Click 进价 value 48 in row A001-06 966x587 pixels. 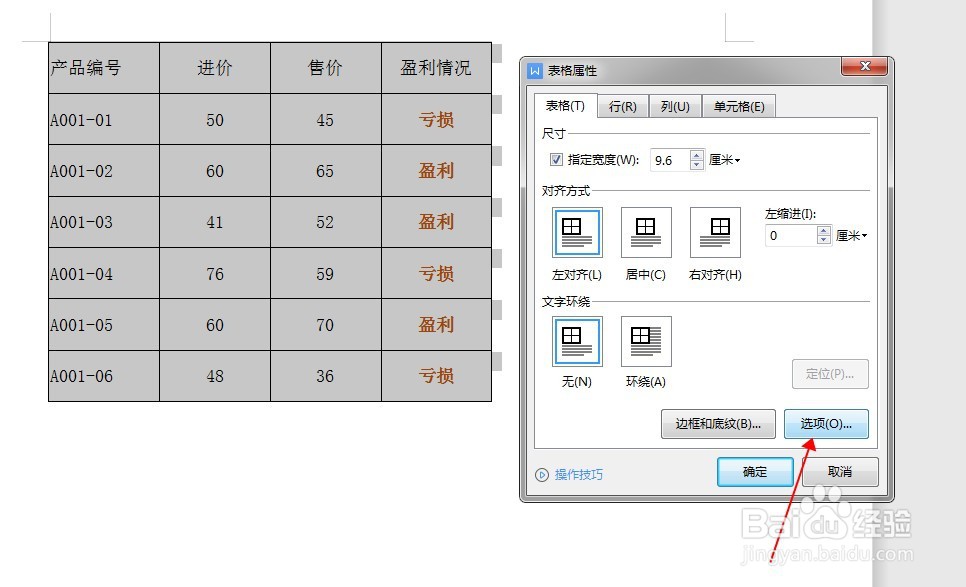[215, 376]
